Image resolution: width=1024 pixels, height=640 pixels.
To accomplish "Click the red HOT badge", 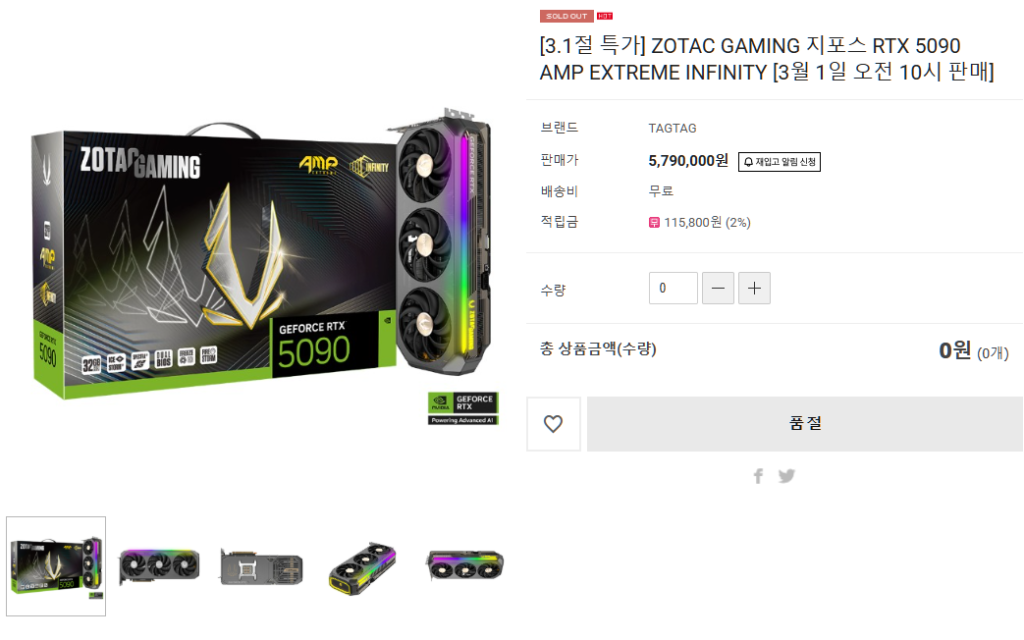I will click(x=605, y=16).
